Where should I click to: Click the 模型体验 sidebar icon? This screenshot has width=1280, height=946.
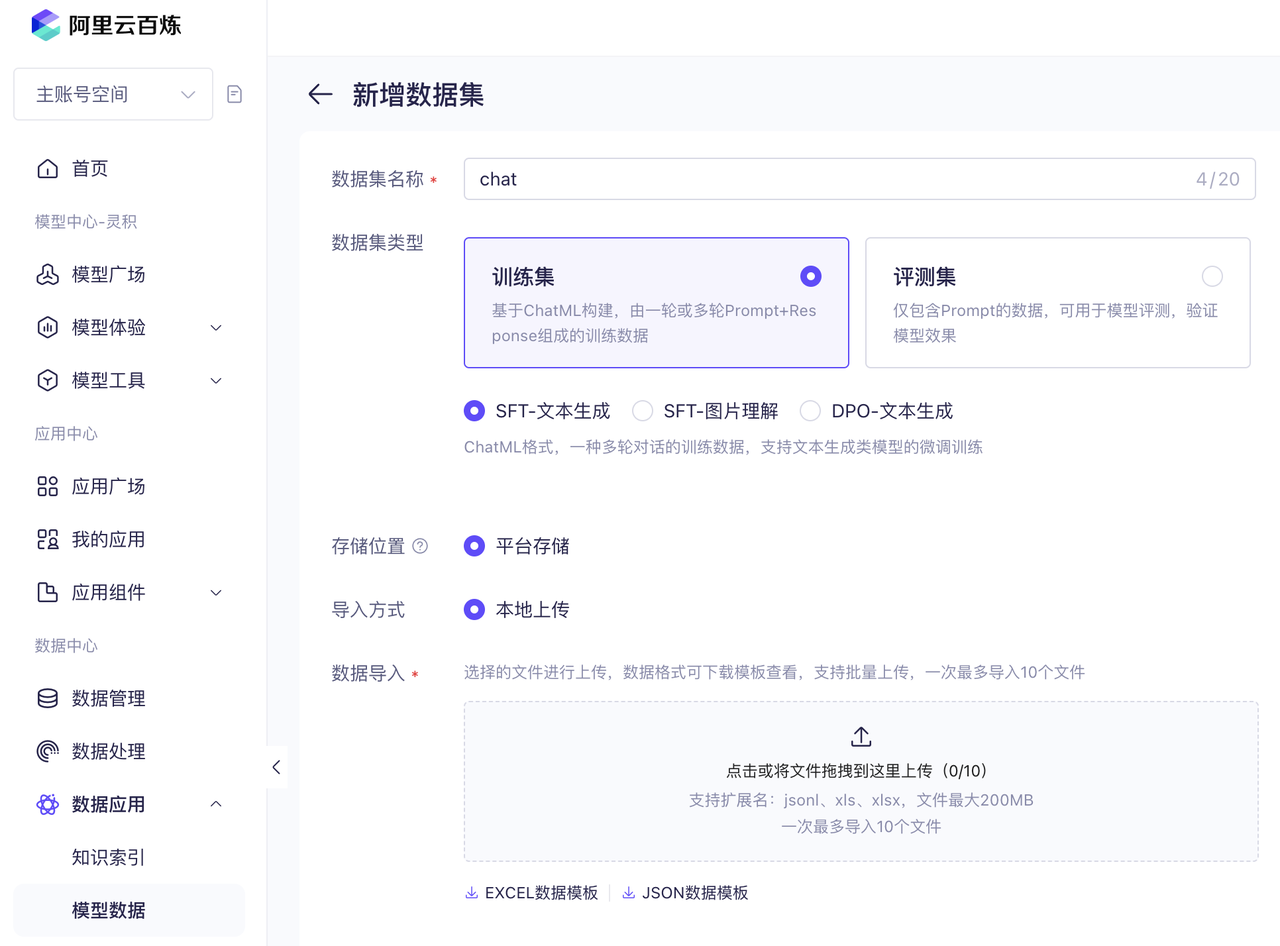click(x=47, y=327)
